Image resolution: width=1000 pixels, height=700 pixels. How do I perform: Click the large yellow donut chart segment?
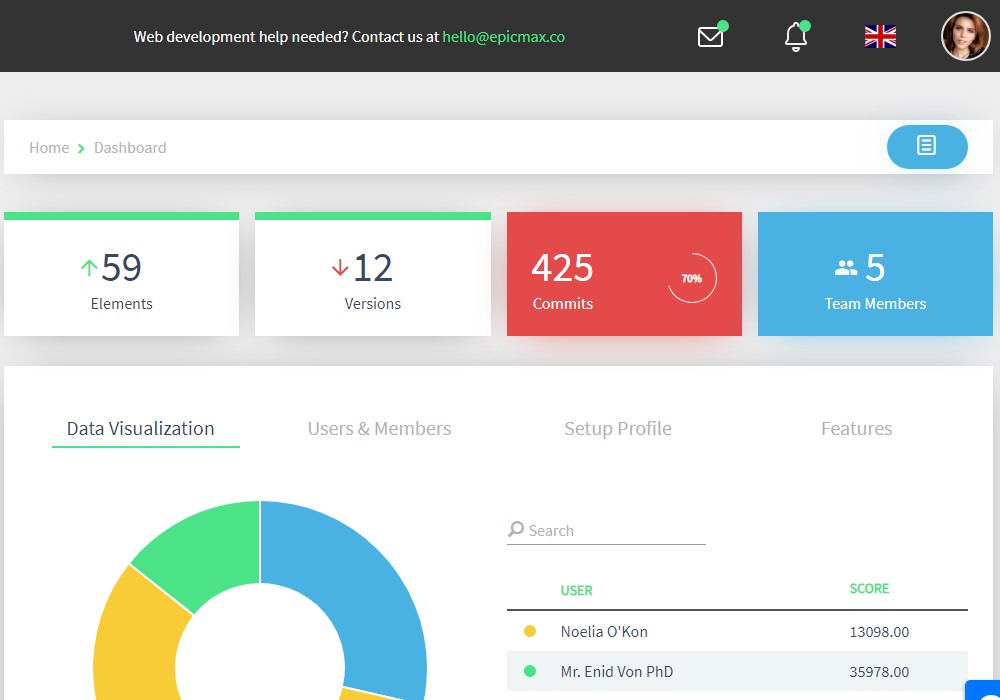pyautogui.click(x=137, y=644)
